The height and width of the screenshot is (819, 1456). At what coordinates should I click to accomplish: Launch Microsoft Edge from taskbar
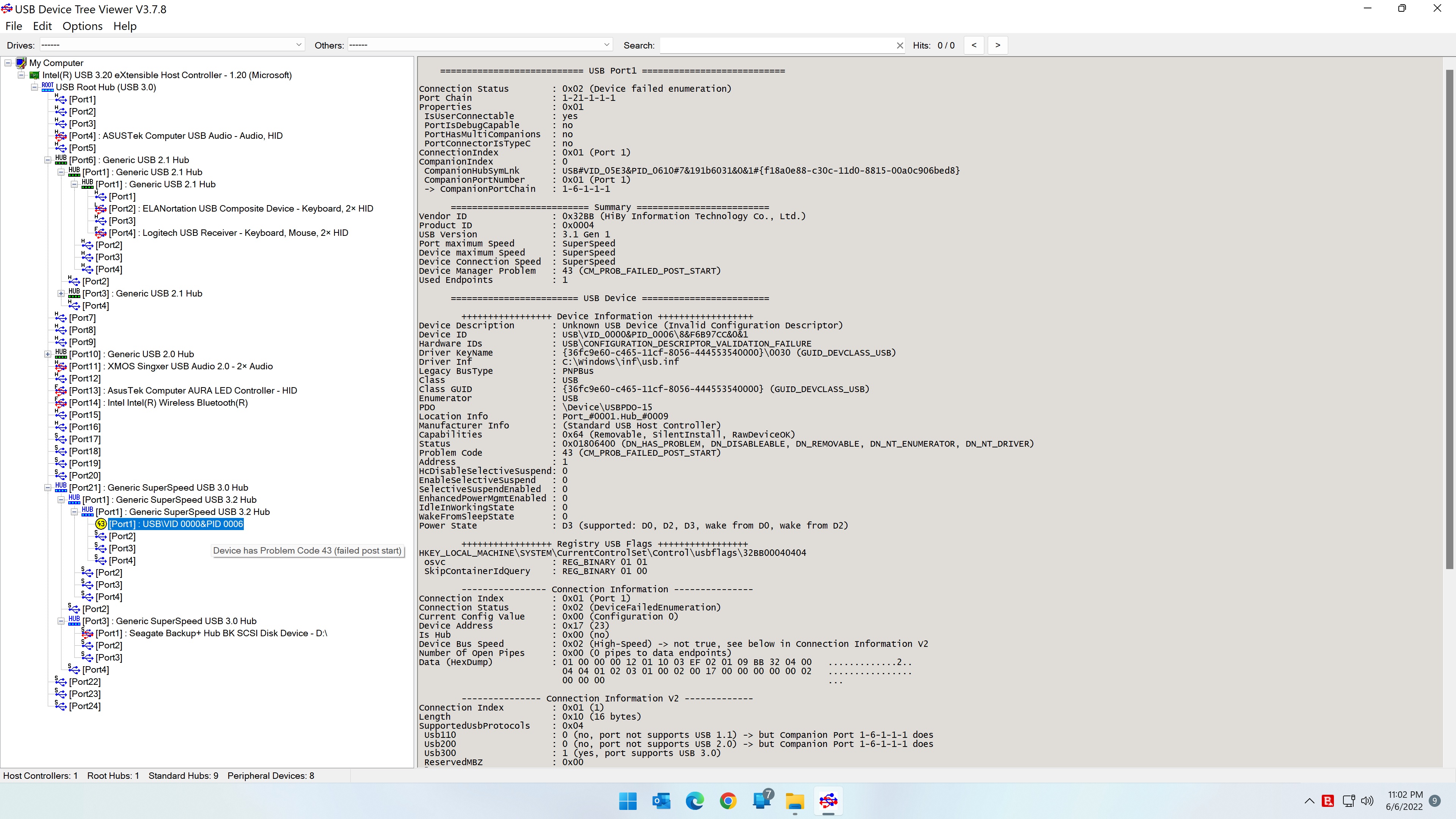[695, 800]
